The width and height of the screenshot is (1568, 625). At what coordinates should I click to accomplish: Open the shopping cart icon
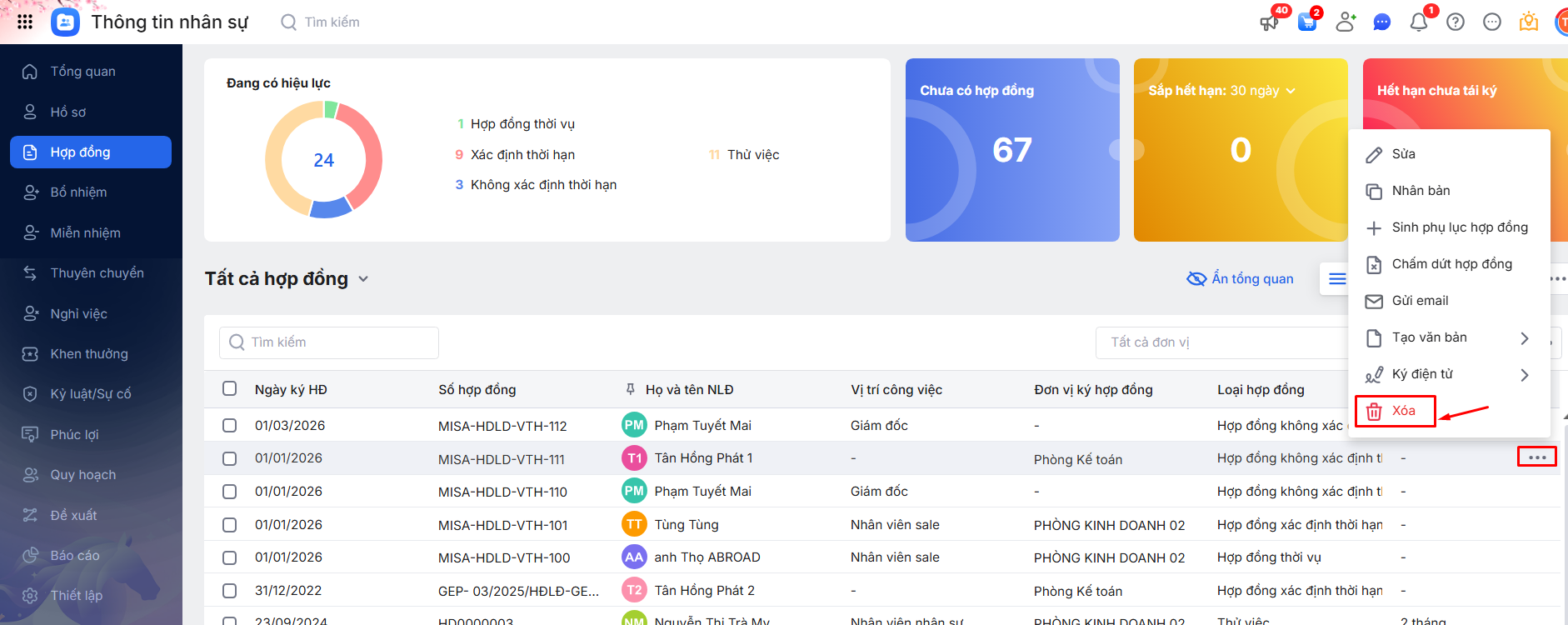click(x=1307, y=22)
